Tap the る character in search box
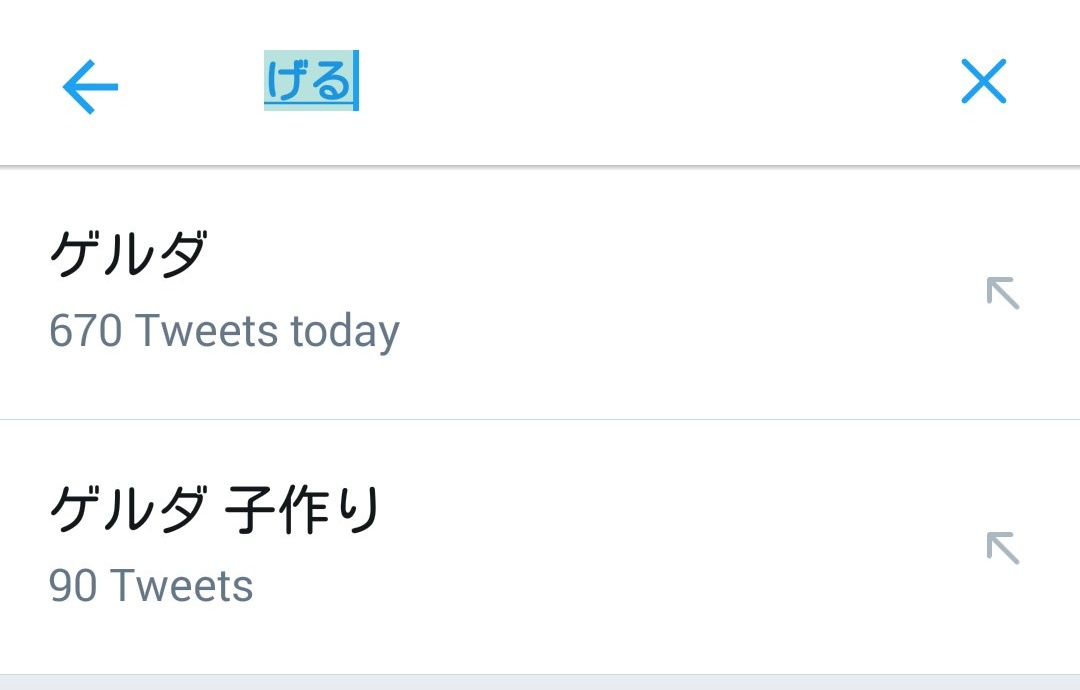The width and height of the screenshot is (1080, 690). [x=331, y=81]
